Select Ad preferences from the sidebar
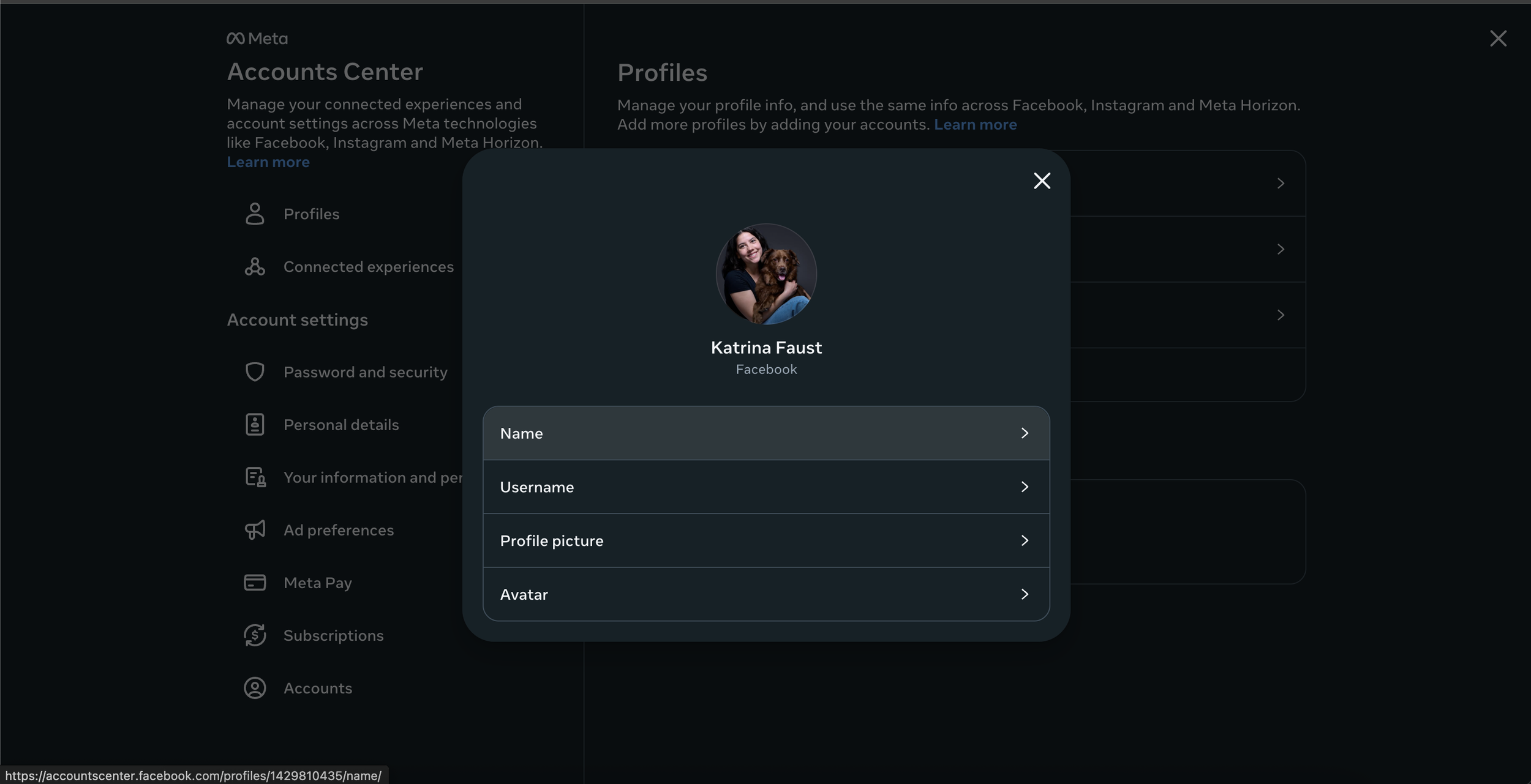The image size is (1531, 784). coord(338,529)
